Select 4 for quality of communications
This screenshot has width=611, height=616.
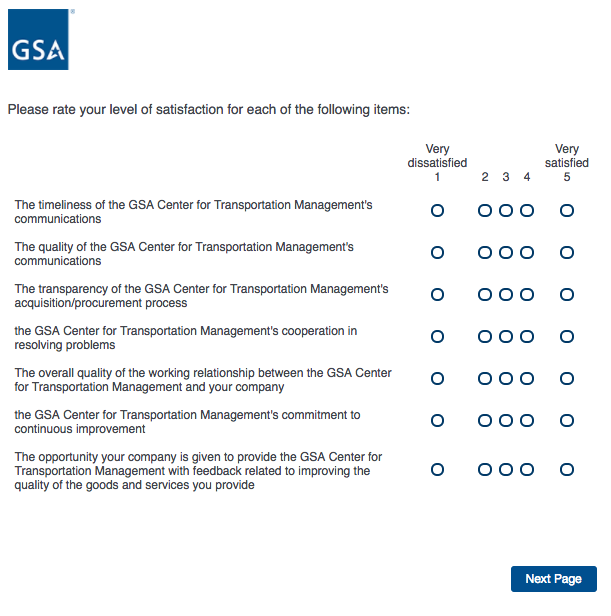coord(527,253)
